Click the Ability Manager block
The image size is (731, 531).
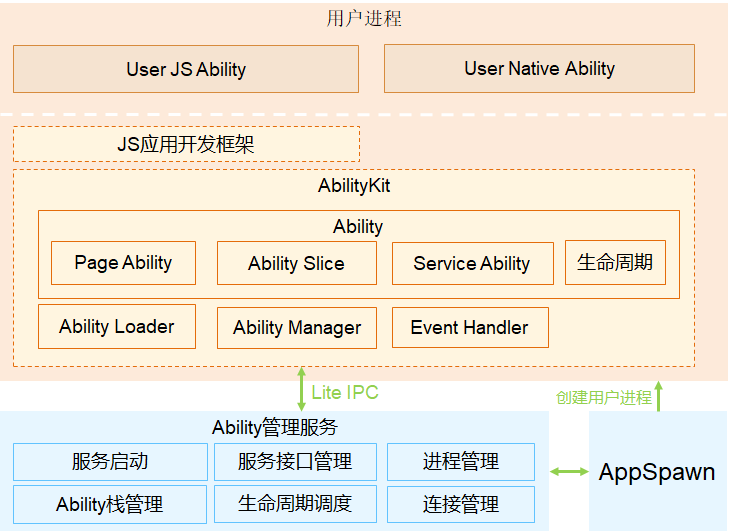pos(297,328)
